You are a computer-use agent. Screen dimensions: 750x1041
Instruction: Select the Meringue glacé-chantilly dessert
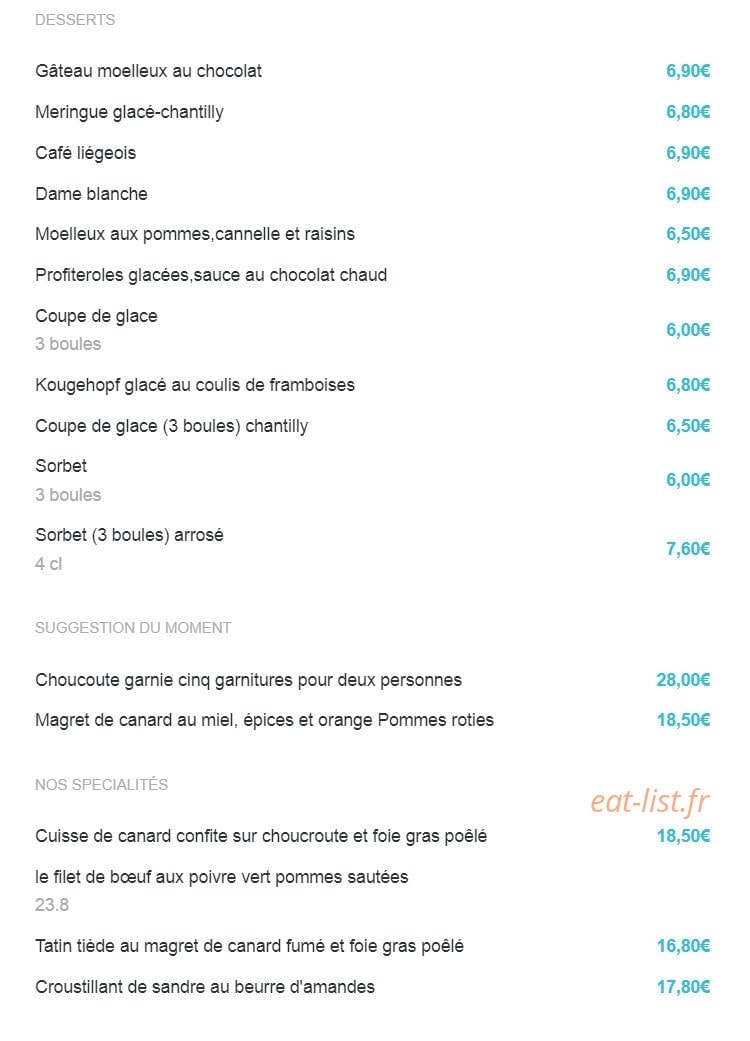(x=129, y=112)
